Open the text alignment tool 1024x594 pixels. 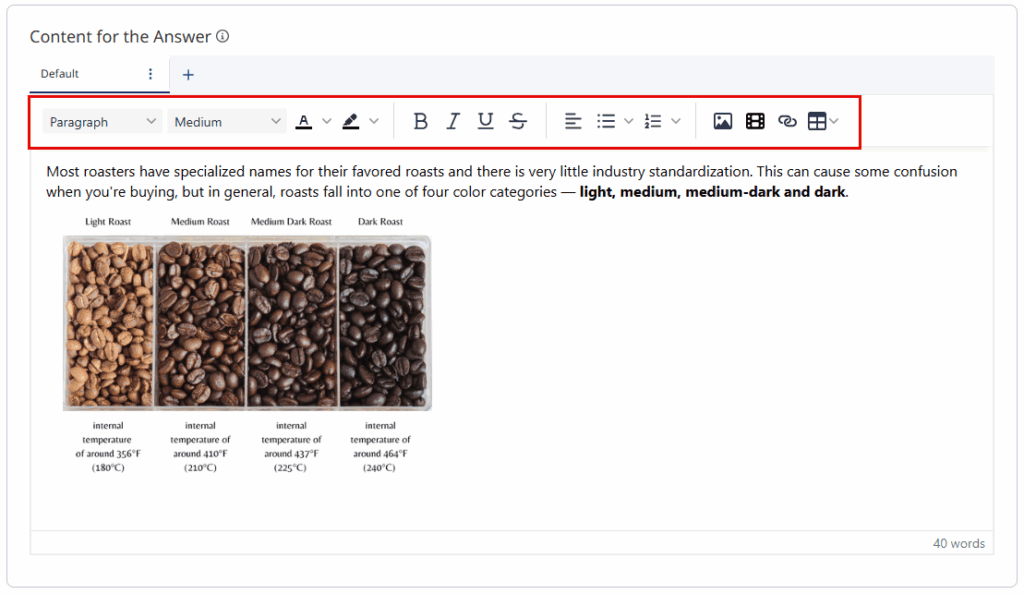pos(573,121)
